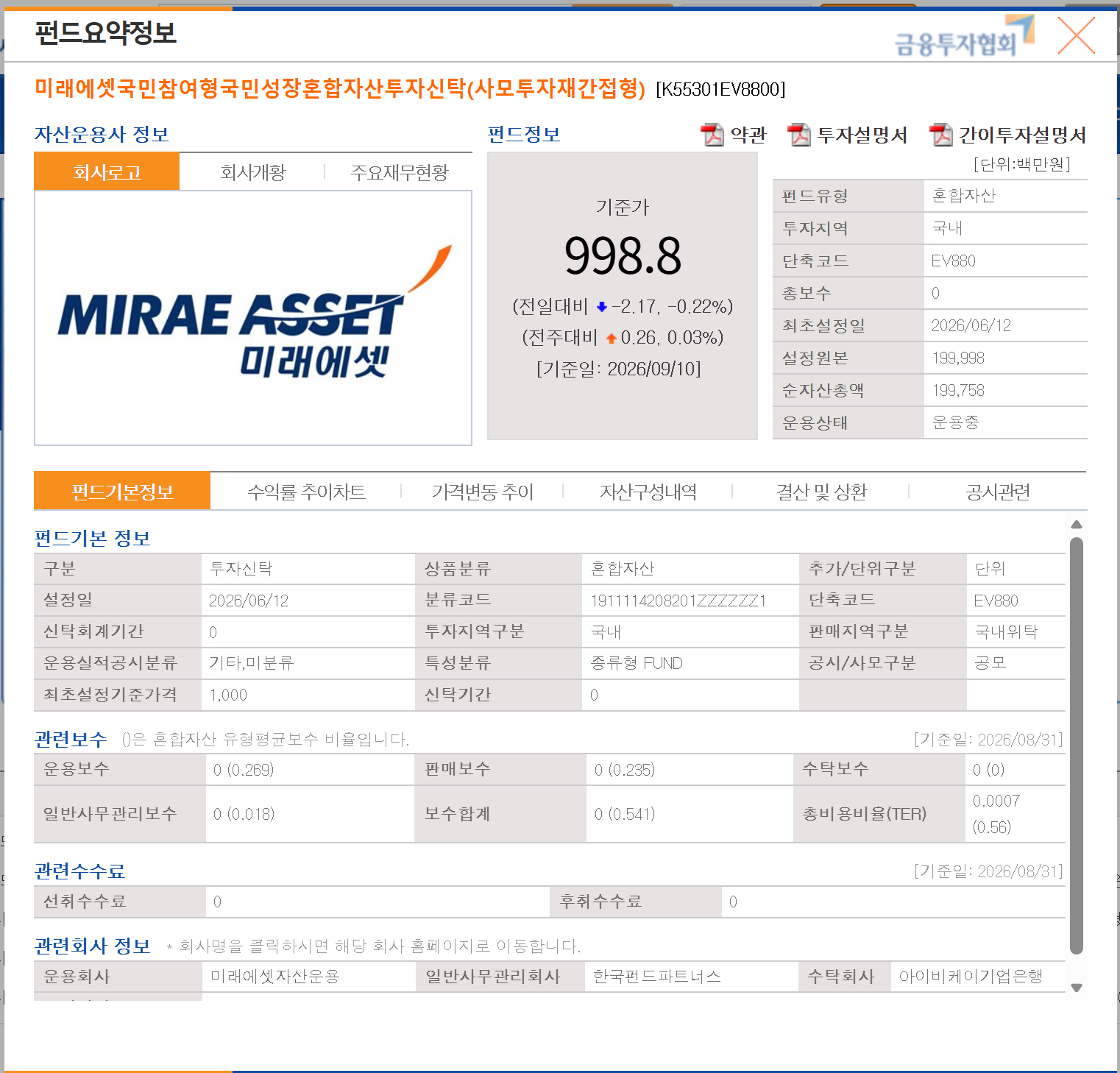1120x1073 pixels.
Task: Open the 공시관련 tab
Action: point(998,492)
